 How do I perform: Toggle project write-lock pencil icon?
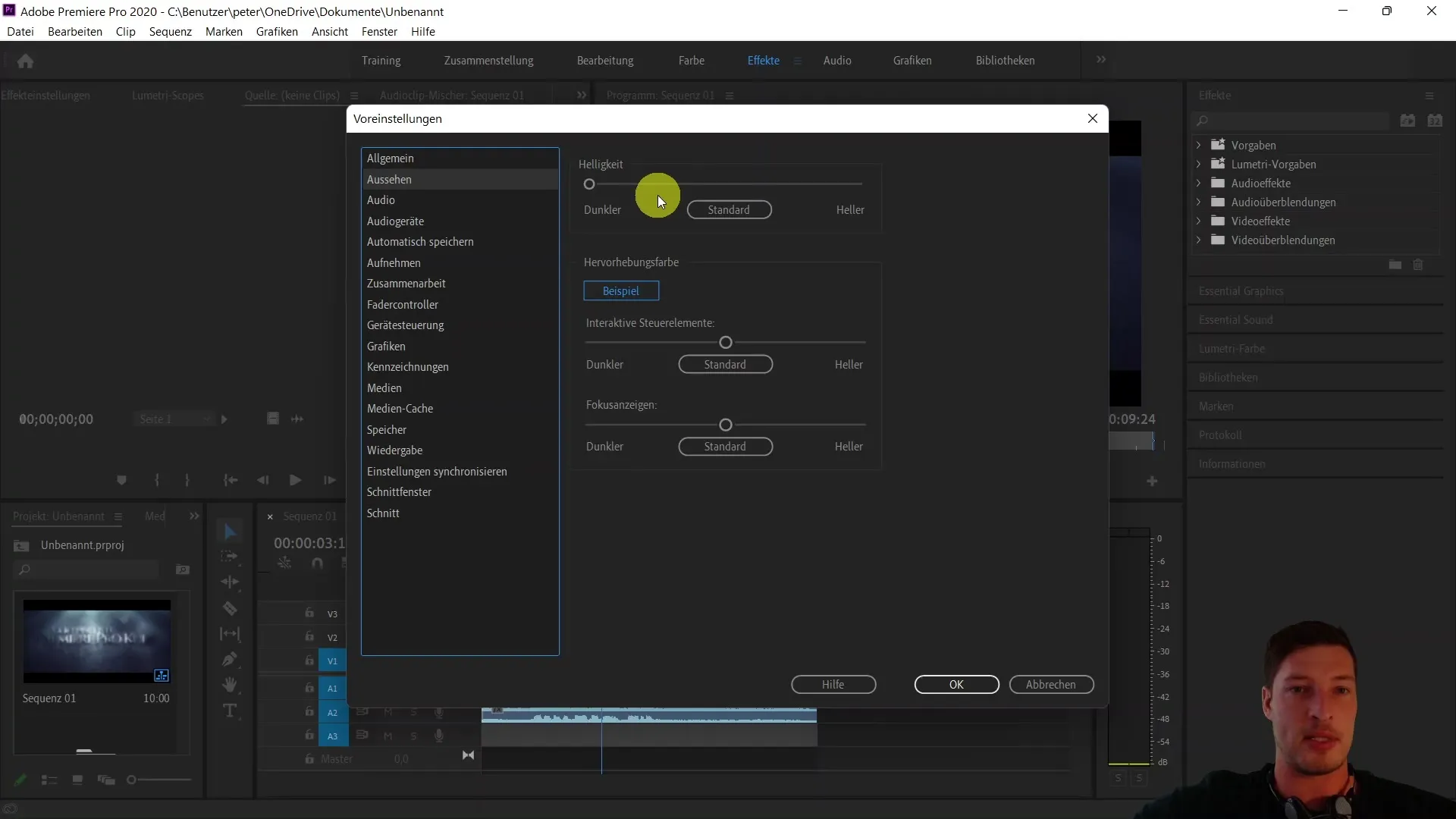(20, 780)
